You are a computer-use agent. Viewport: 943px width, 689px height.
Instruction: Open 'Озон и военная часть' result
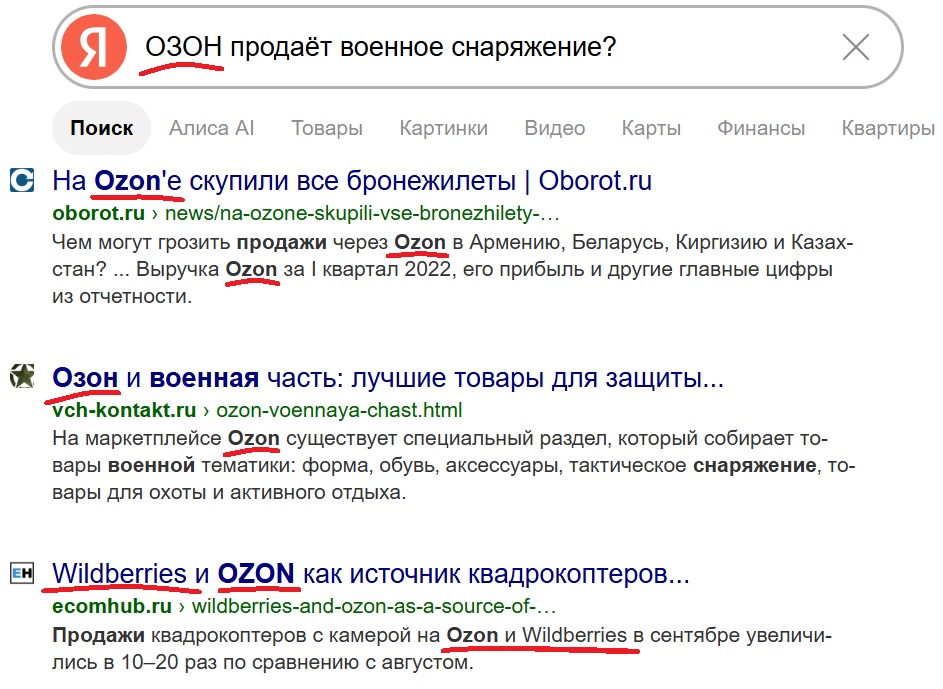(x=388, y=378)
